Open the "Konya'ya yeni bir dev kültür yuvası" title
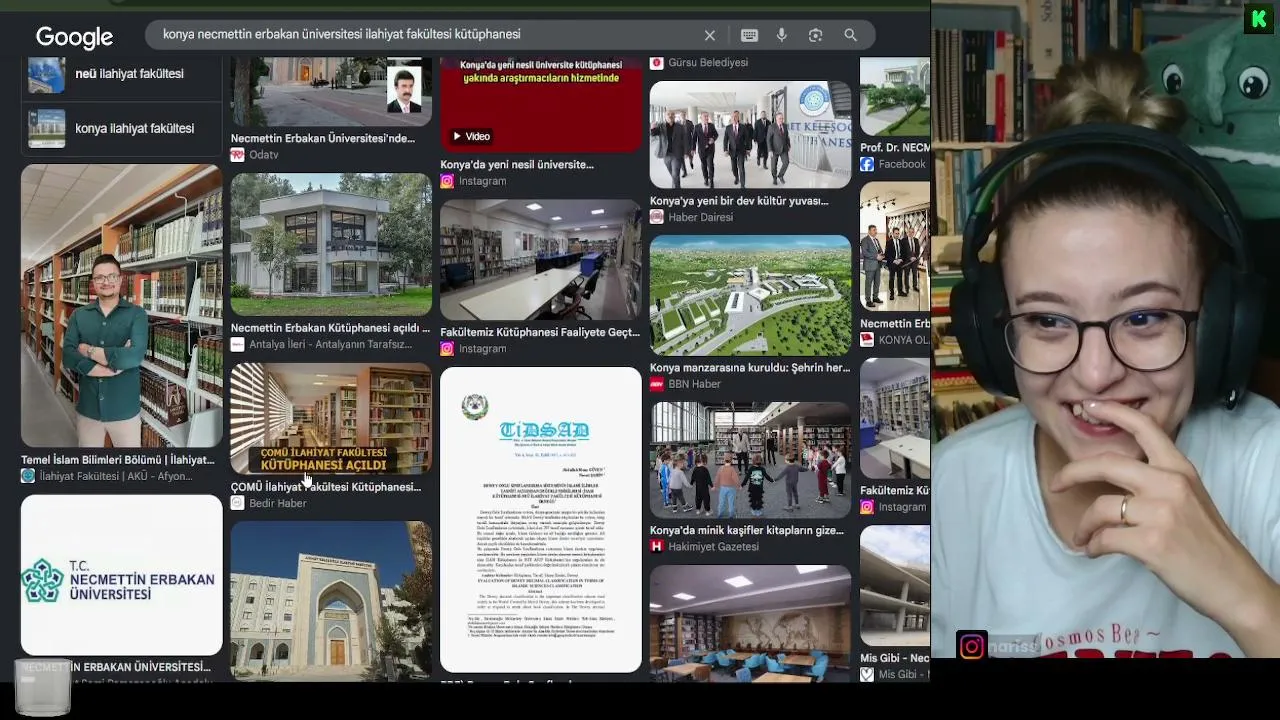This screenshot has height=720, width=1280. (739, 201)
